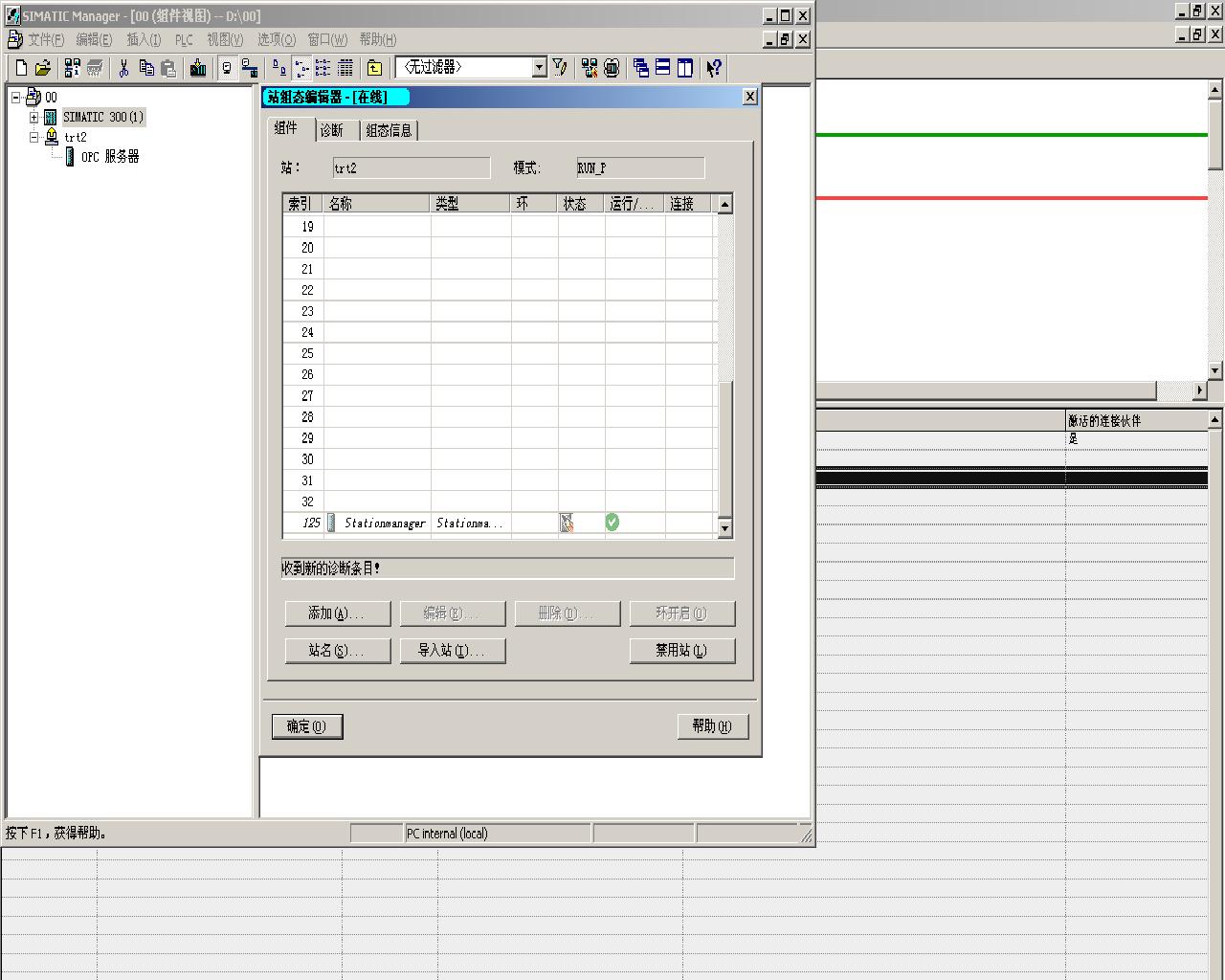Click the New project toolbar icon

click(21, 68)
